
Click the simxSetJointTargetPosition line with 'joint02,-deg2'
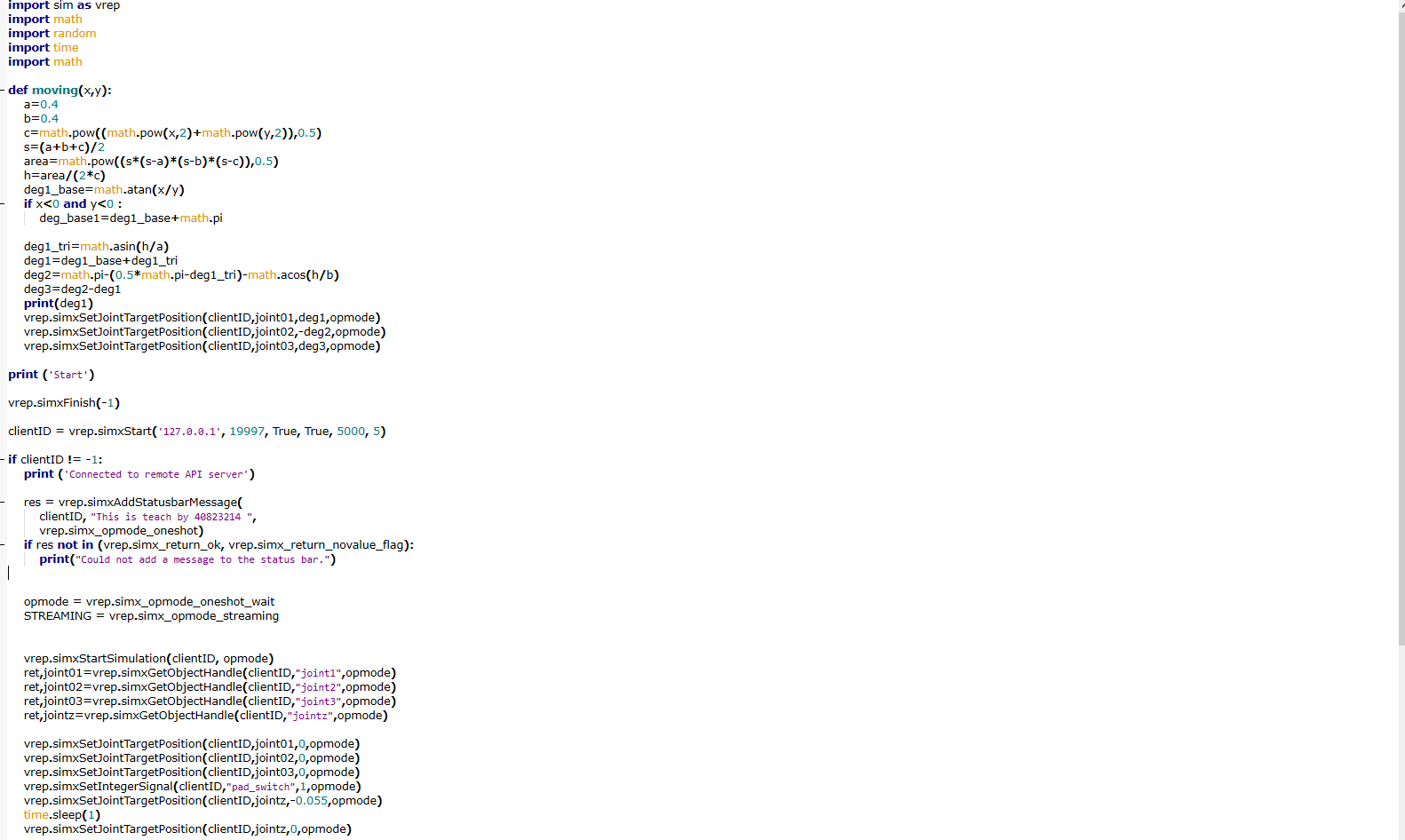click(204, 332)
